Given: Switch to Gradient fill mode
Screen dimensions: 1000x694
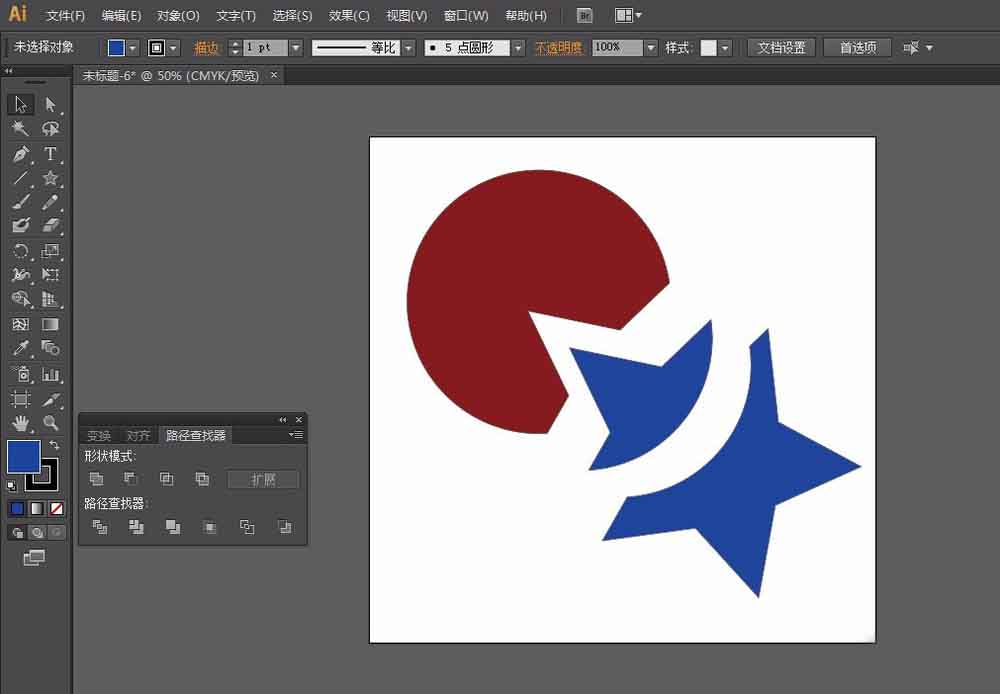Looking at the screenshot, I should (x=37, y=508).
